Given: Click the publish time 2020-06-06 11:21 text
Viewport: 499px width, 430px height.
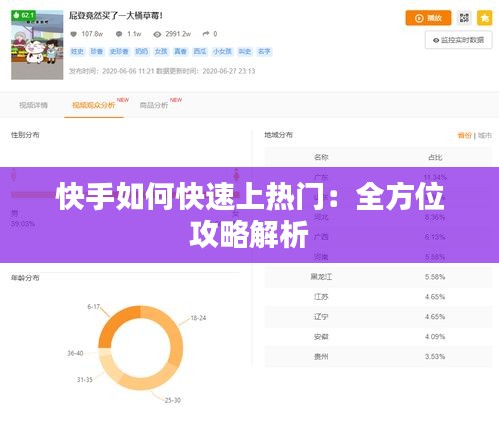Looking at the screenshot, I should (x=128, y=71).
